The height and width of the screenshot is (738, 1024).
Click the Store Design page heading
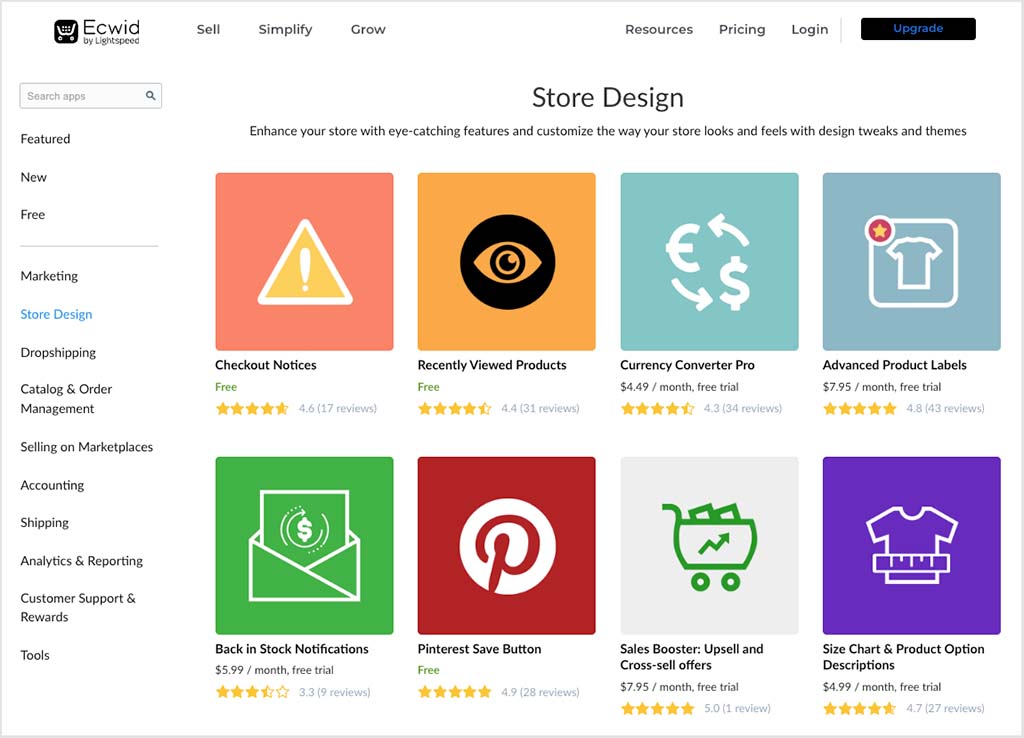(607, 98)
